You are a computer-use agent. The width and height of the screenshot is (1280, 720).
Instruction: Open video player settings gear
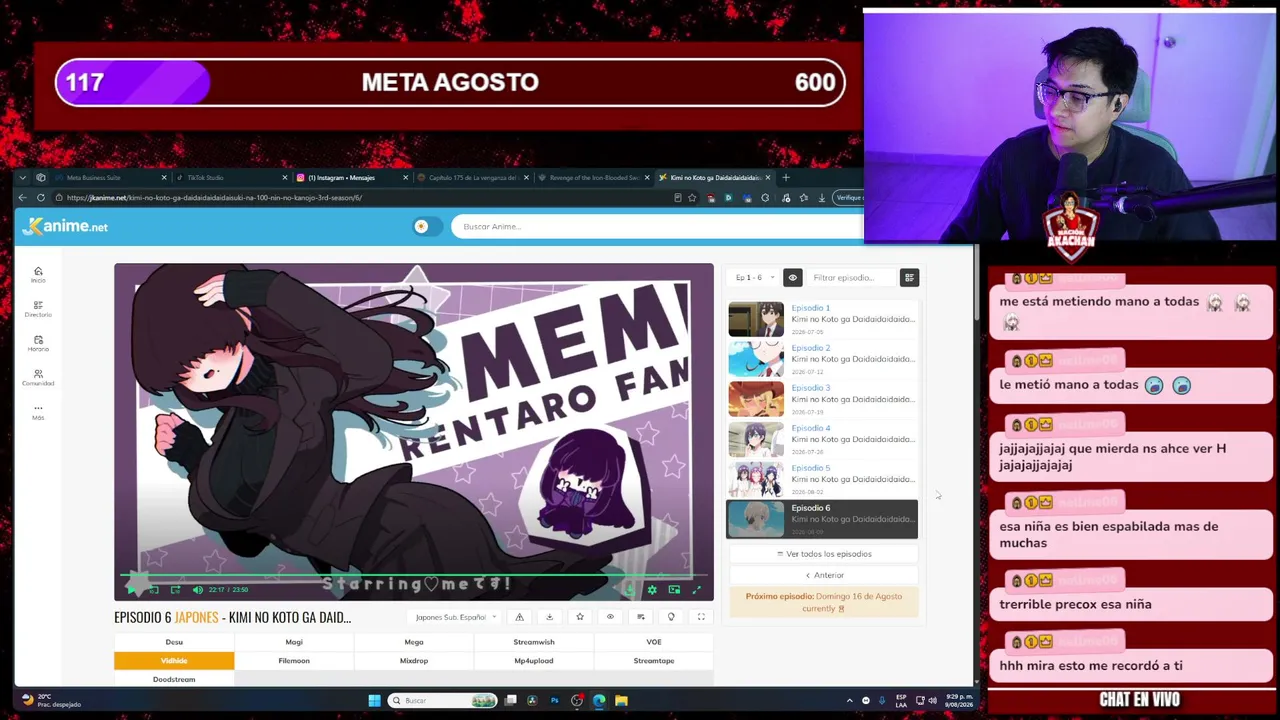pos(652,589)
